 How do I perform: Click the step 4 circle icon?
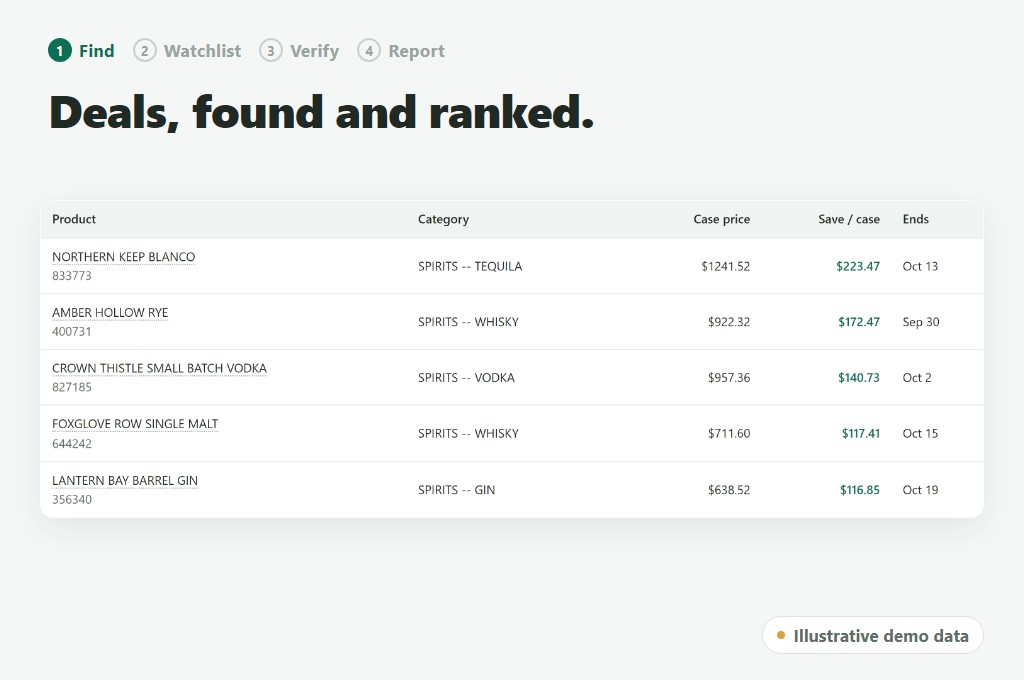[x=368, y=50]
